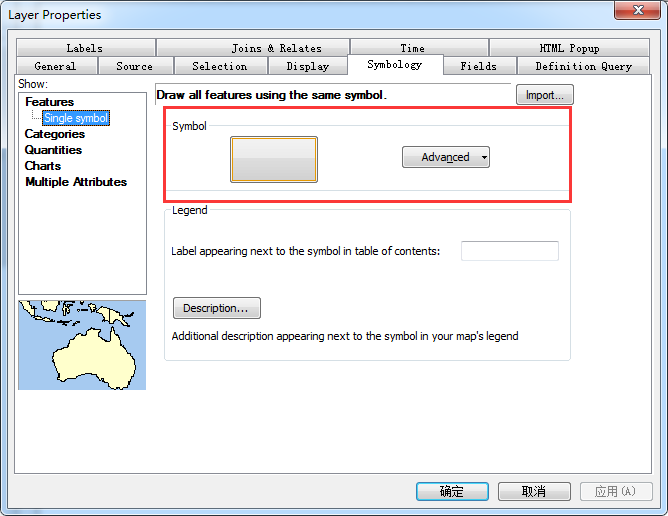Image resolution: width=668 pixels, height=516 pixels.
Task: Switch to the Source tab
Action: (x=136, y=66)
